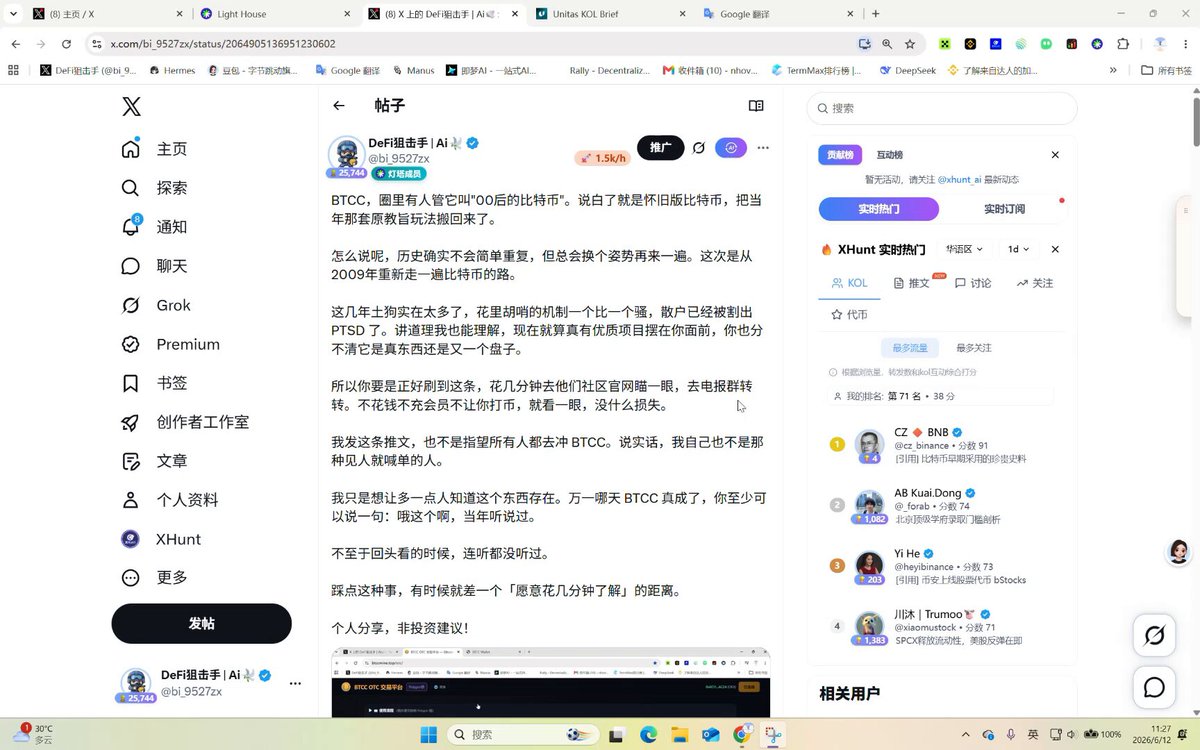Click the 推广 promote button

coord(661,148)
